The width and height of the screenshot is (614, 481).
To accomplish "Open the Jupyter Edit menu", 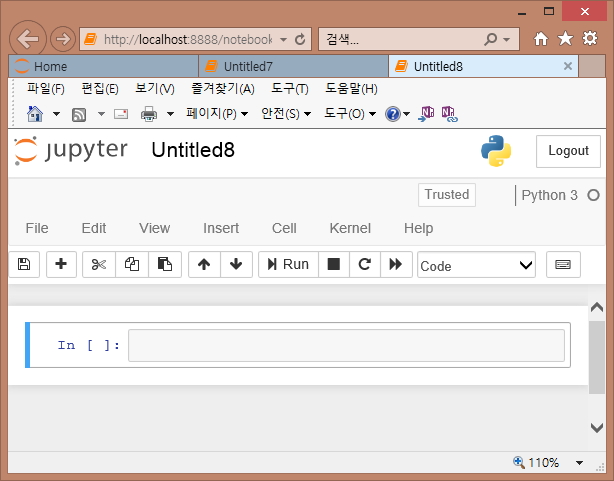I will 94,228.
